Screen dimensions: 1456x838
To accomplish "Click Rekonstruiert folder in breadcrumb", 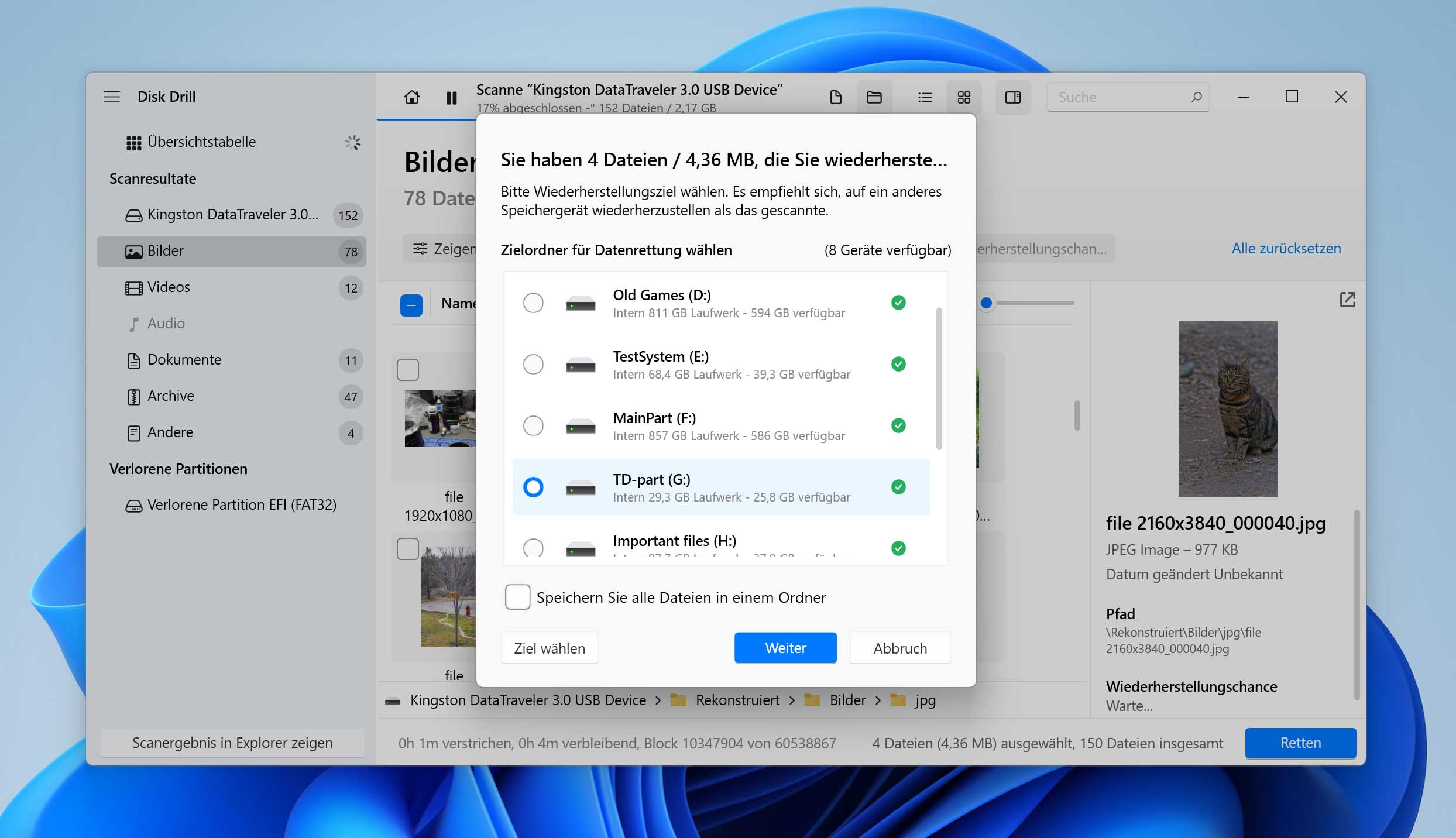I will coord(737,700).
